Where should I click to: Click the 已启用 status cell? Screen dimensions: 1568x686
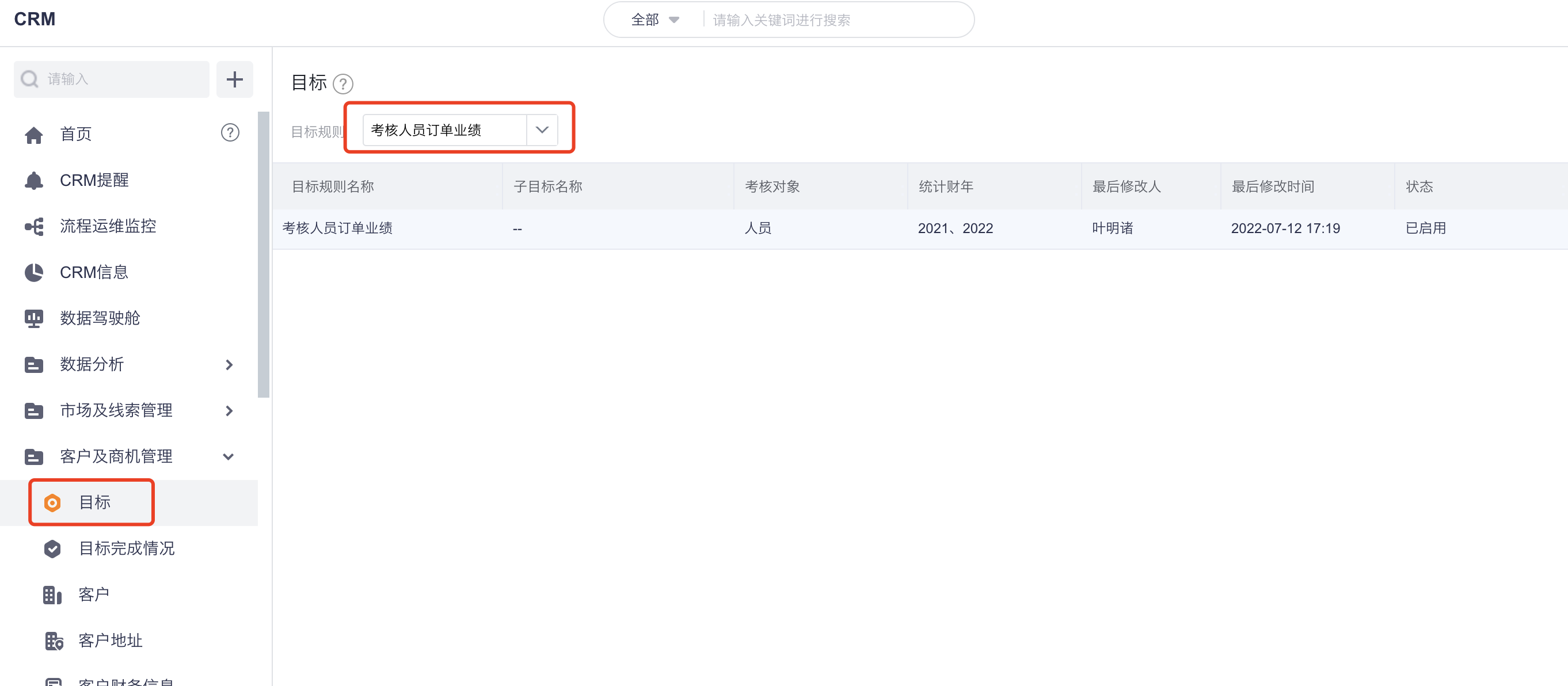point(1426,228)
